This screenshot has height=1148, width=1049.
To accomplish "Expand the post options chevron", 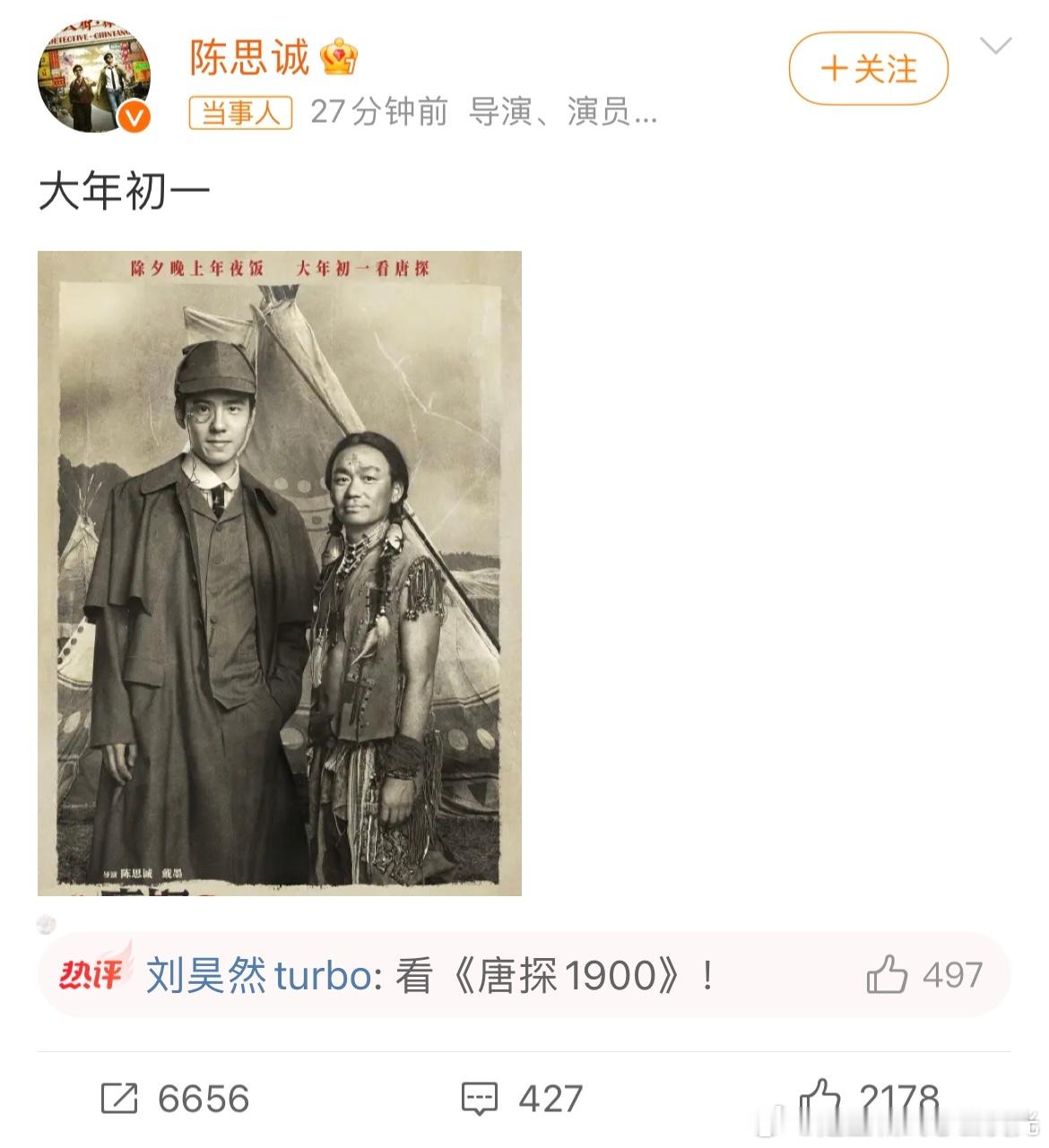I will pyautogui.click(x=995, y=46).
